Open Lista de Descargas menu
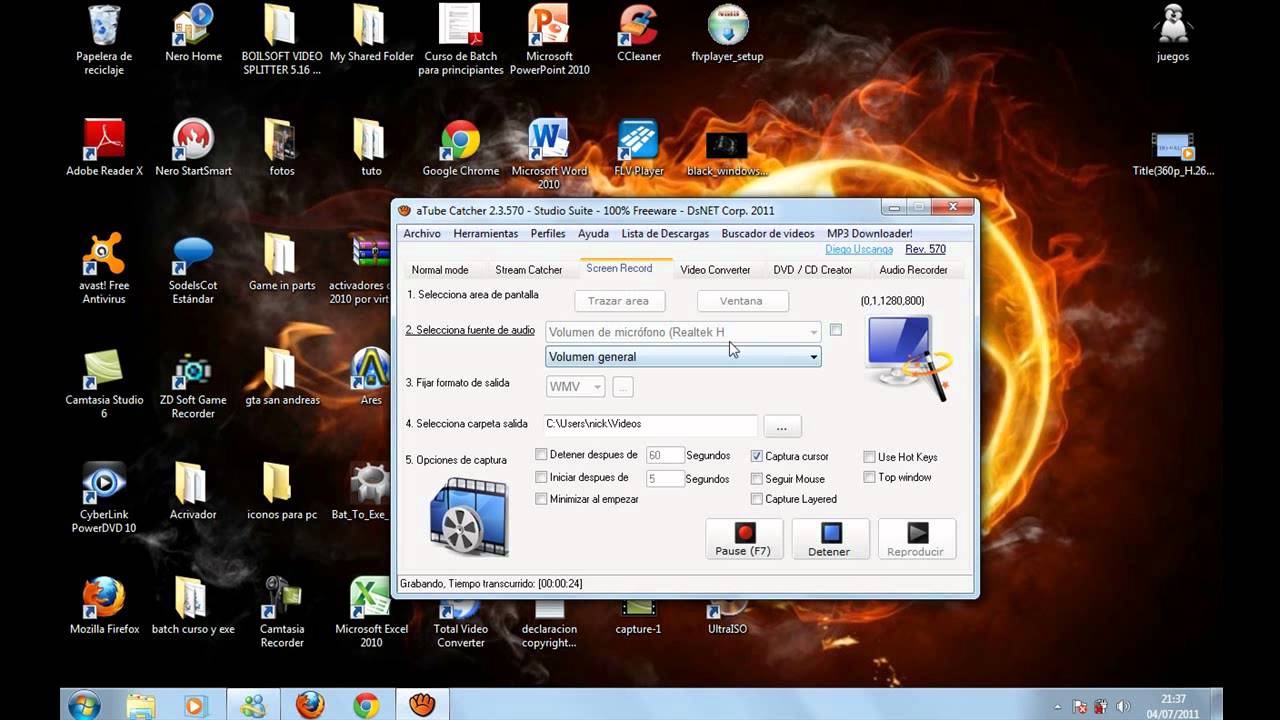Image resolution: width=1280 pixels, height=720 pixels. [x=665, y=233]
